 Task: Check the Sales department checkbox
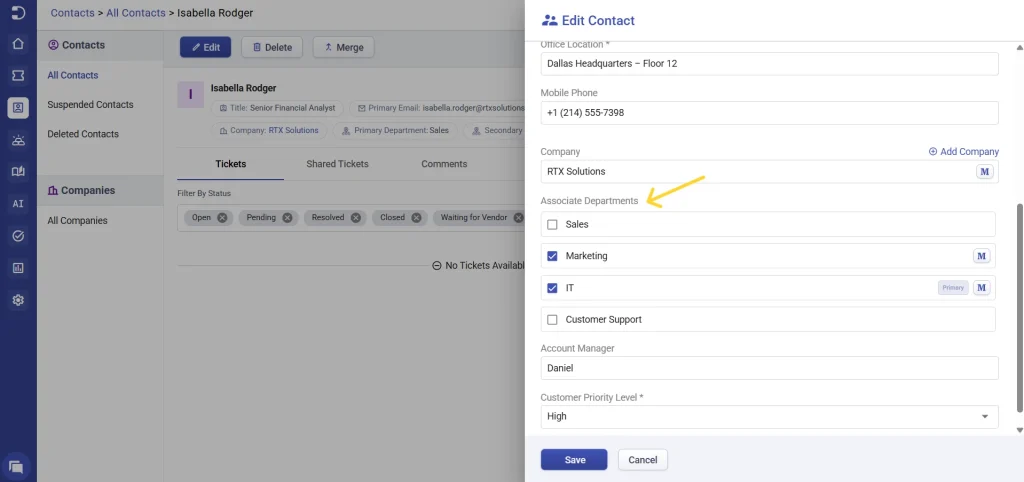tap(552, 225)
